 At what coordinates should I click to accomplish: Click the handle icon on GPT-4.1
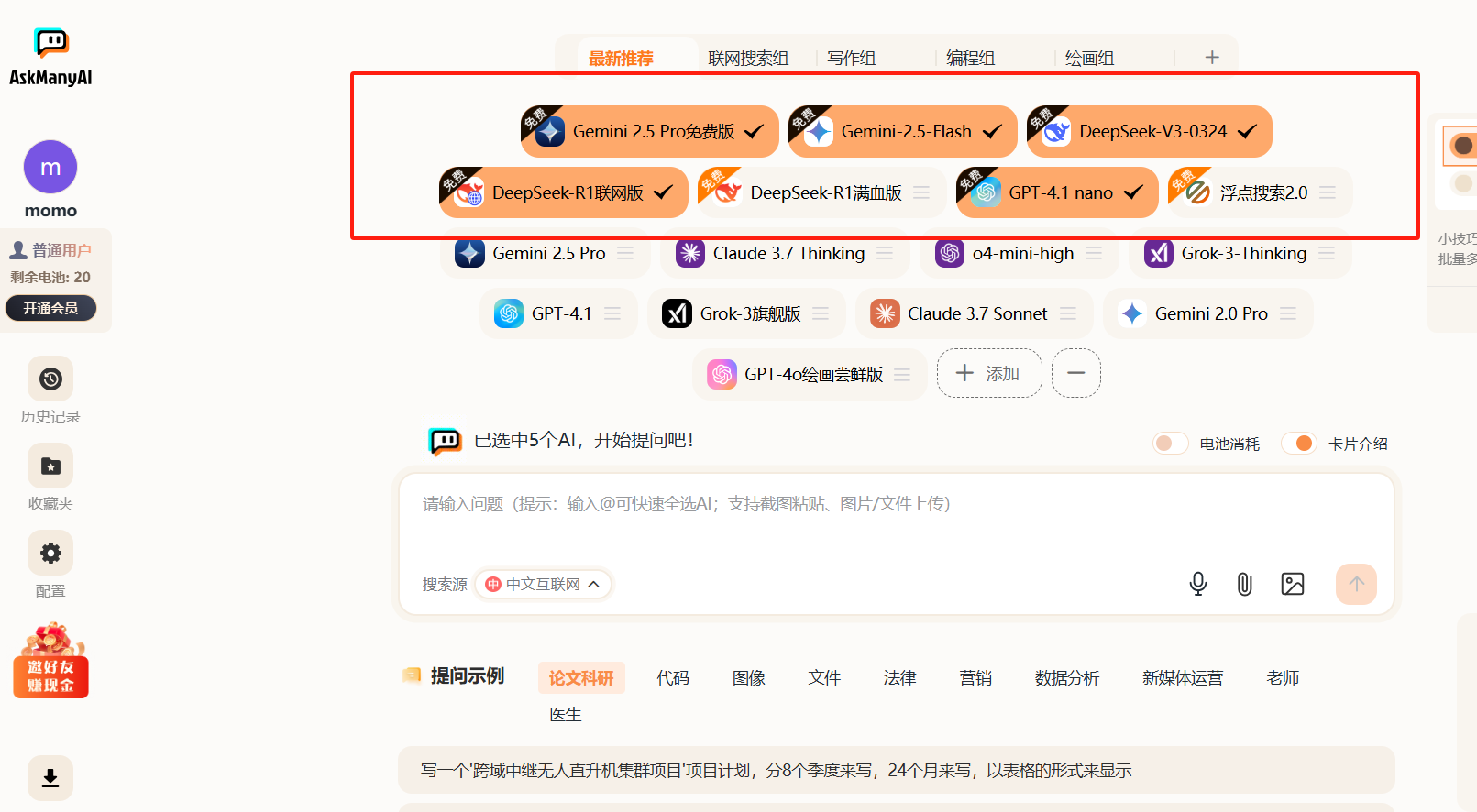[612, 313]
